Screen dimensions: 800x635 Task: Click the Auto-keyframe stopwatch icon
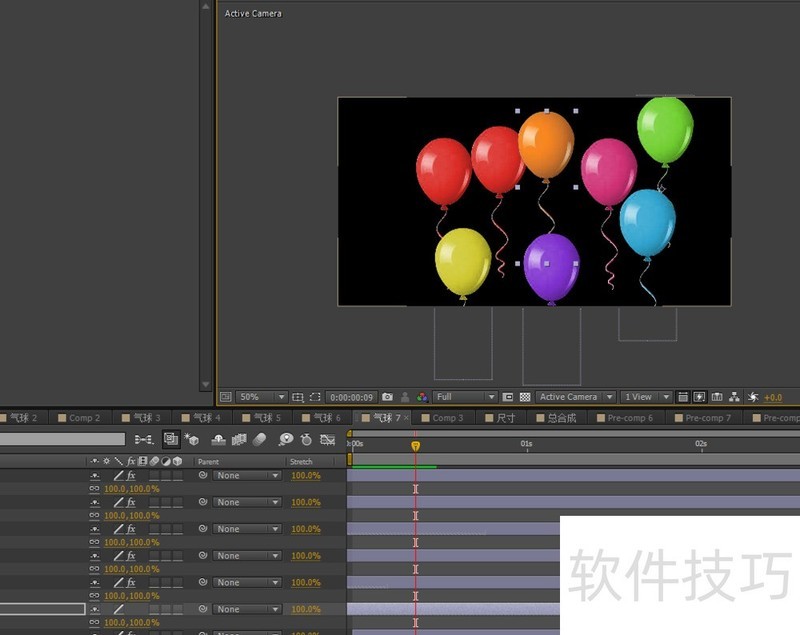click(x=306, y=439)
